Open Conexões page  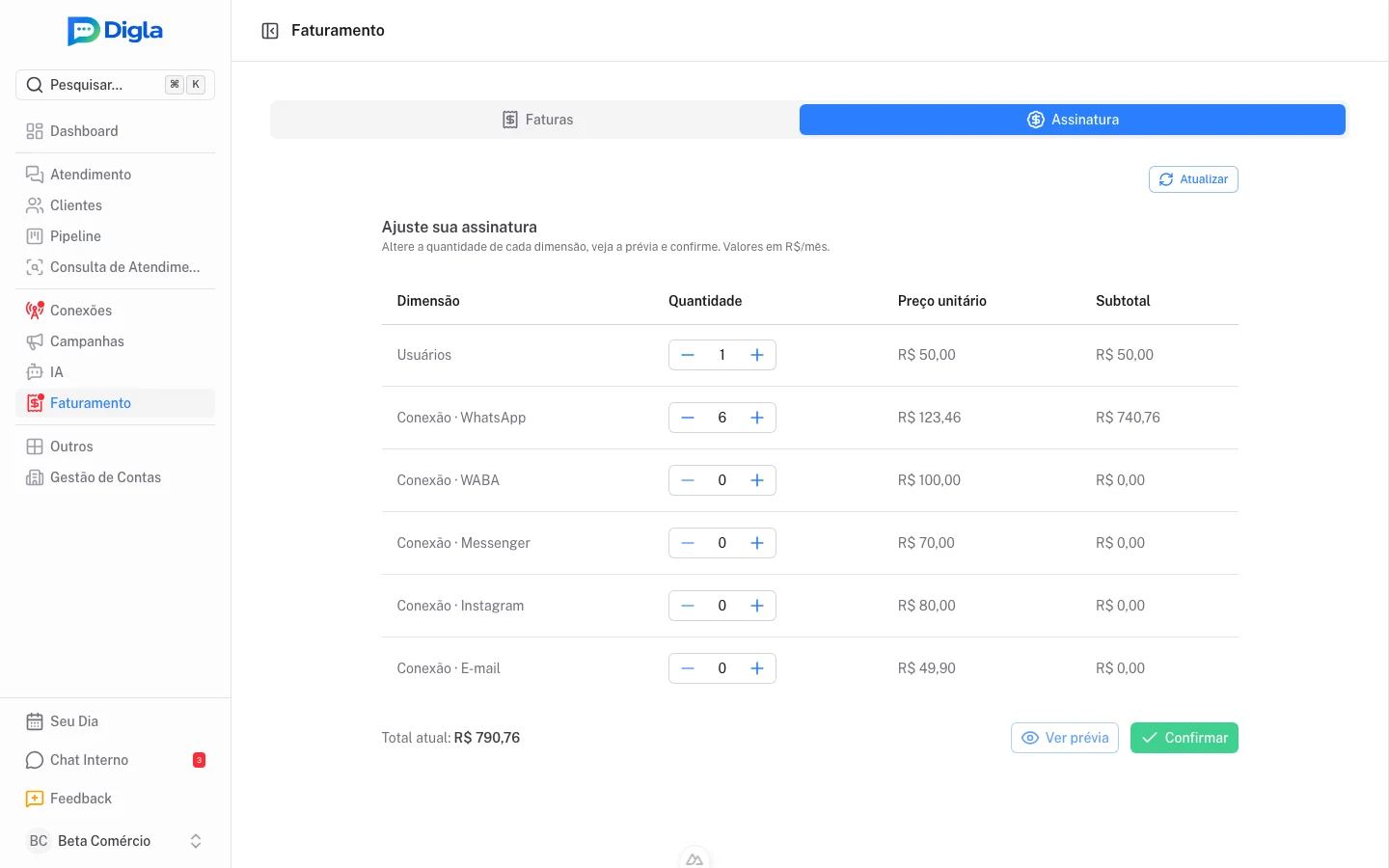(x=115, y=311)
